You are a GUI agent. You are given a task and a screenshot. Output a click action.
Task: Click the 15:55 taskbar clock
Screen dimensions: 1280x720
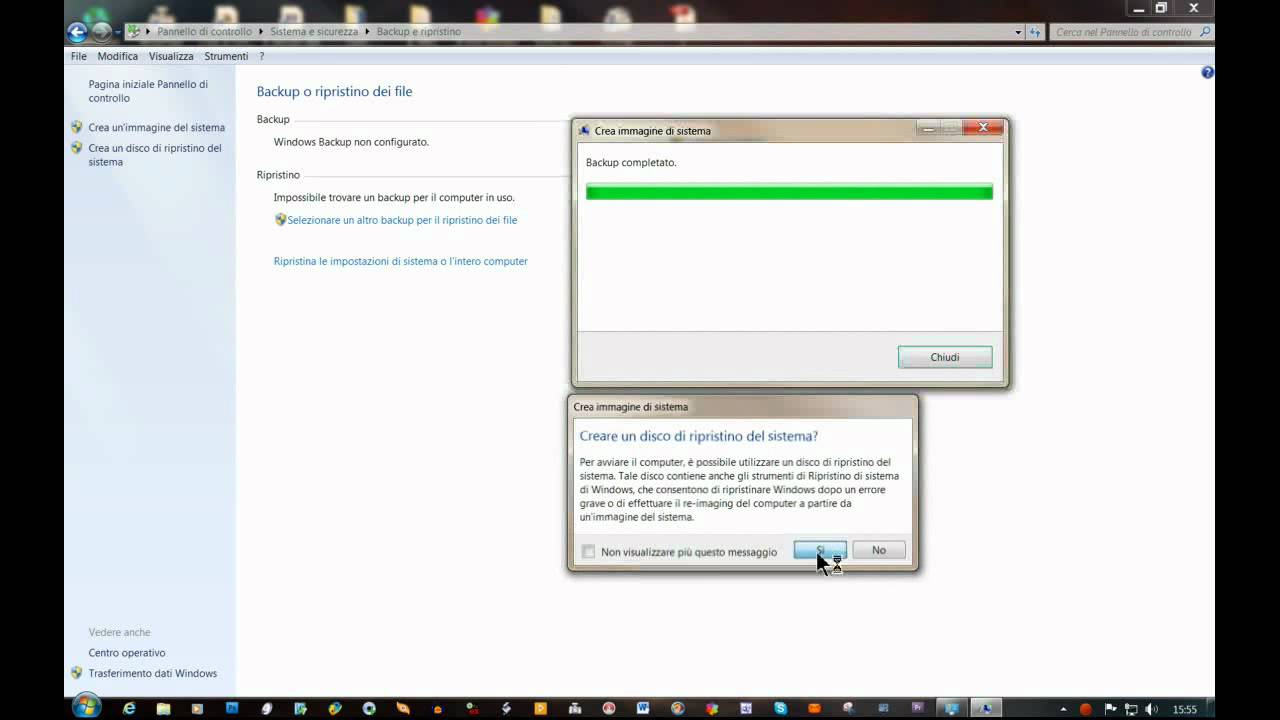click(x=1185, y=709)
